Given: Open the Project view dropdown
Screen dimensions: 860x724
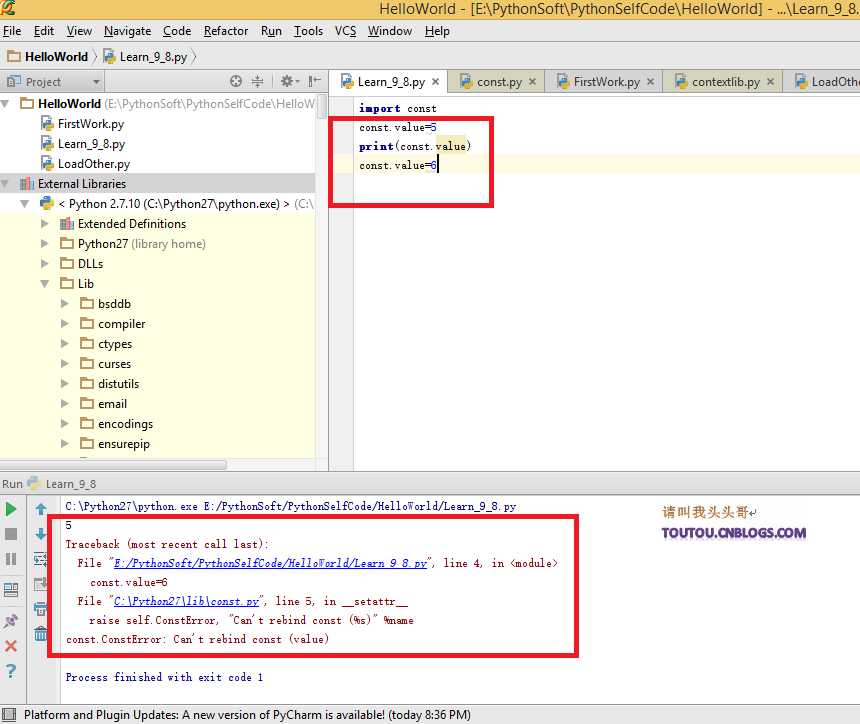Looking at the screenshot, I should (x=96, y=82).
